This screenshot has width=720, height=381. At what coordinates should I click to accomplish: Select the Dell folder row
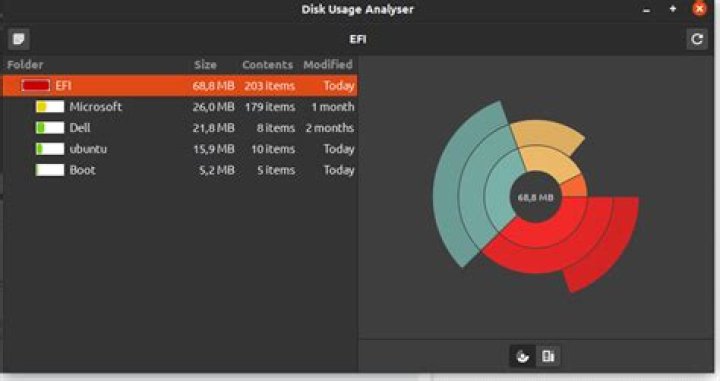(x=180, y=128)
